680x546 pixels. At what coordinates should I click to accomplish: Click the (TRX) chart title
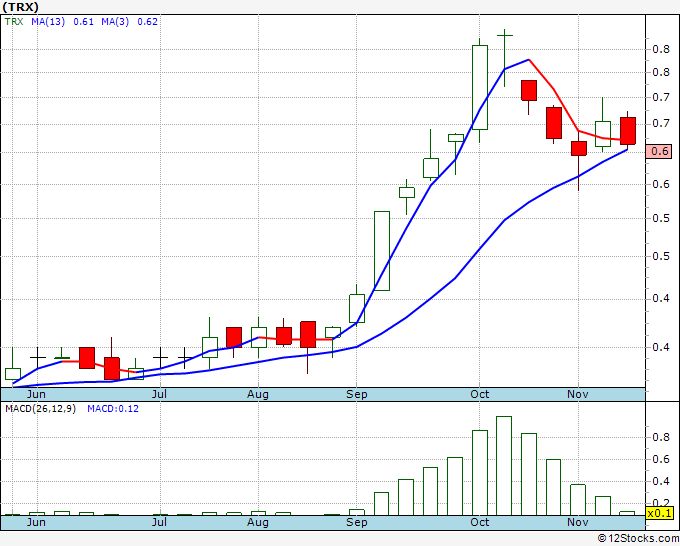(x=20, y=7)
